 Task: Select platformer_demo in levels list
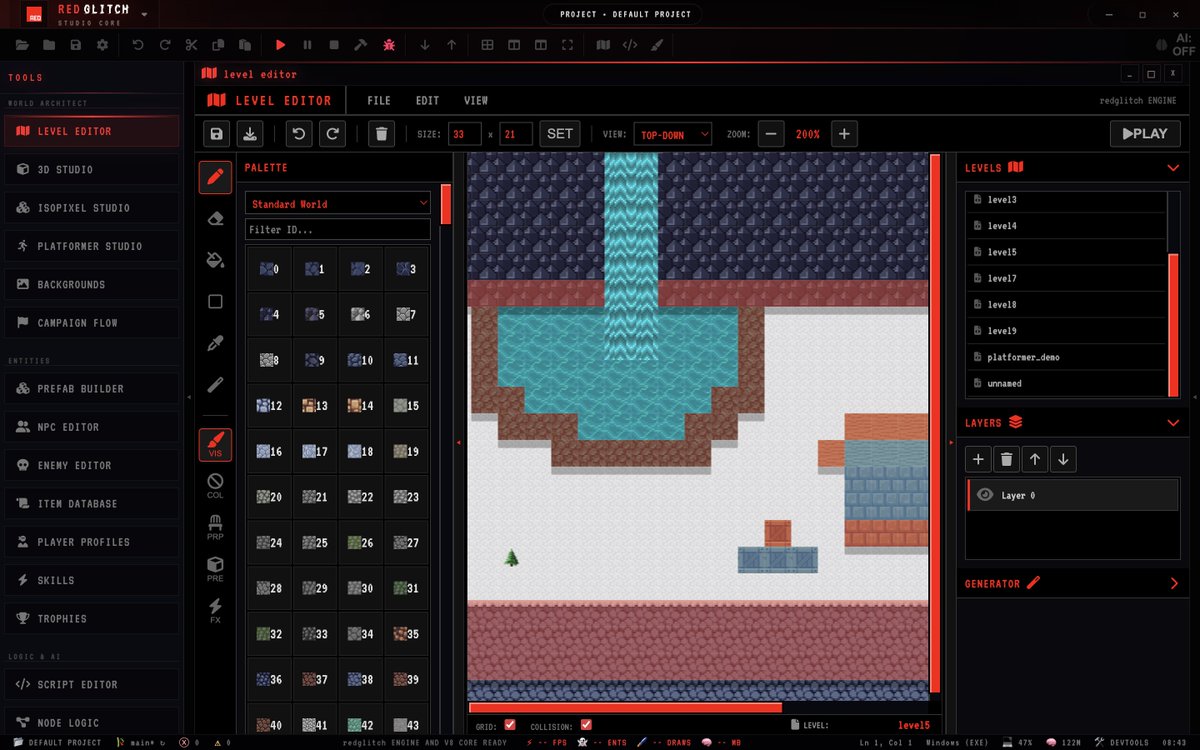pos(1067,357)
